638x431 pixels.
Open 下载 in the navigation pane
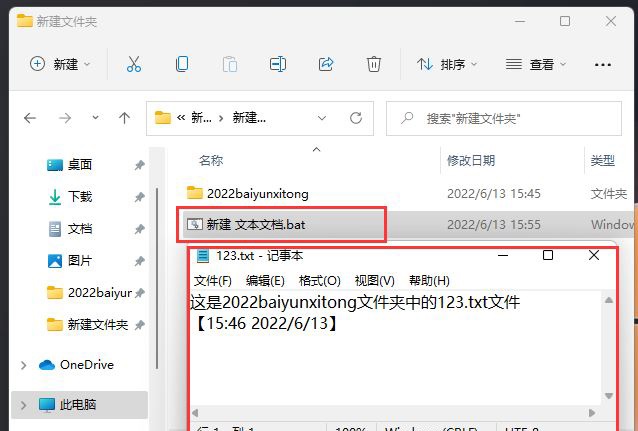[80, 197]
